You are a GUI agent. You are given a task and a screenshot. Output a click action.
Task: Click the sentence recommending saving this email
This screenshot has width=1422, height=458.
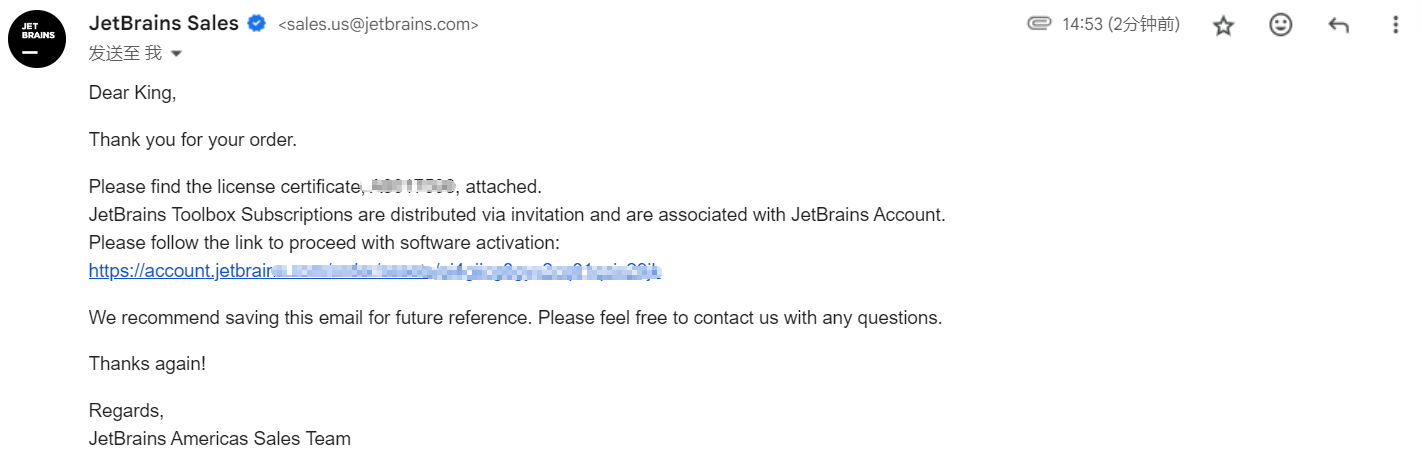(x=515, y=318)
